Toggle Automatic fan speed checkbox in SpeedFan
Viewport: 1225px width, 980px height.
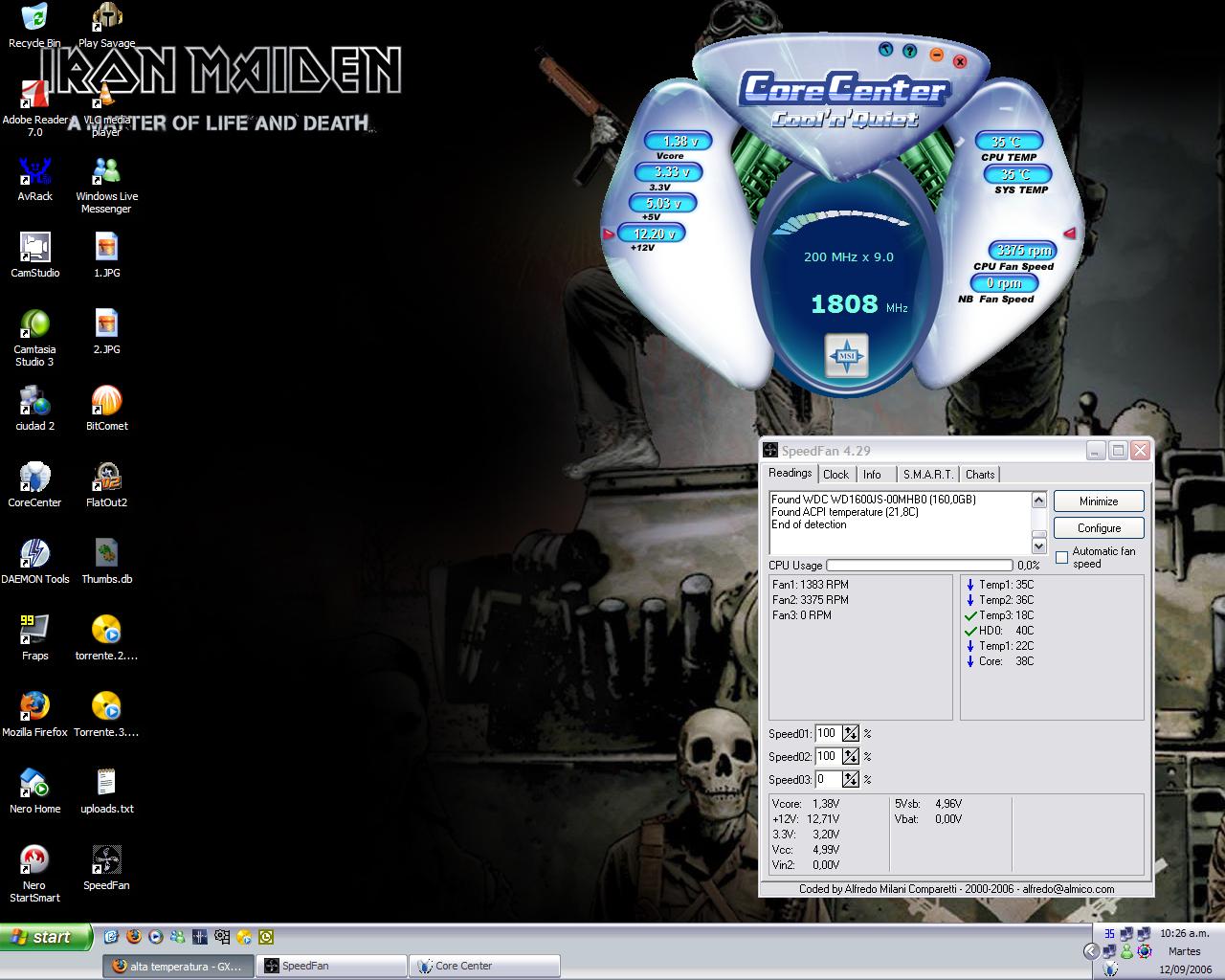coord(1061,557)
